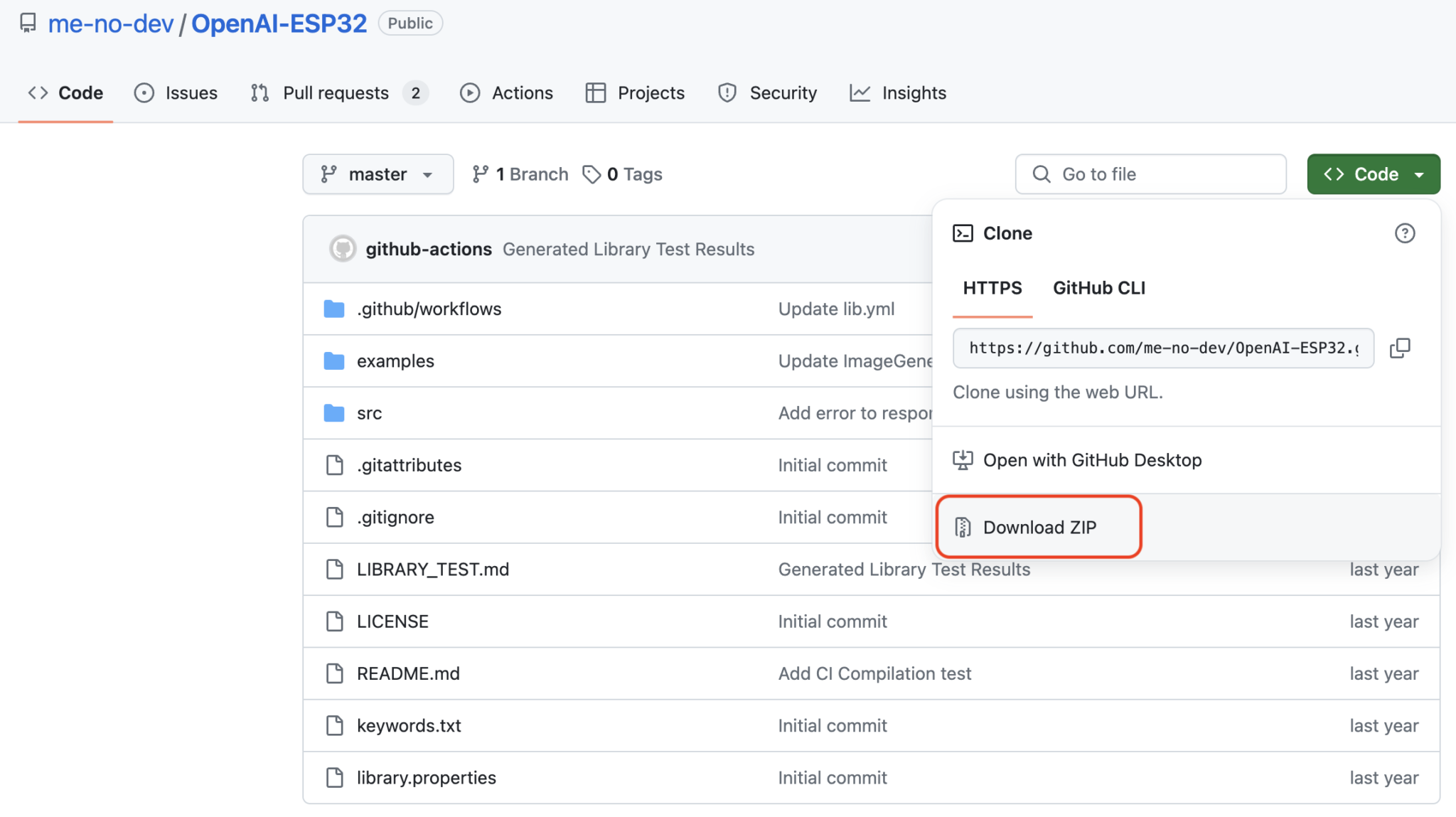Click the github-actions committer avatar

(x=343, y=249)
